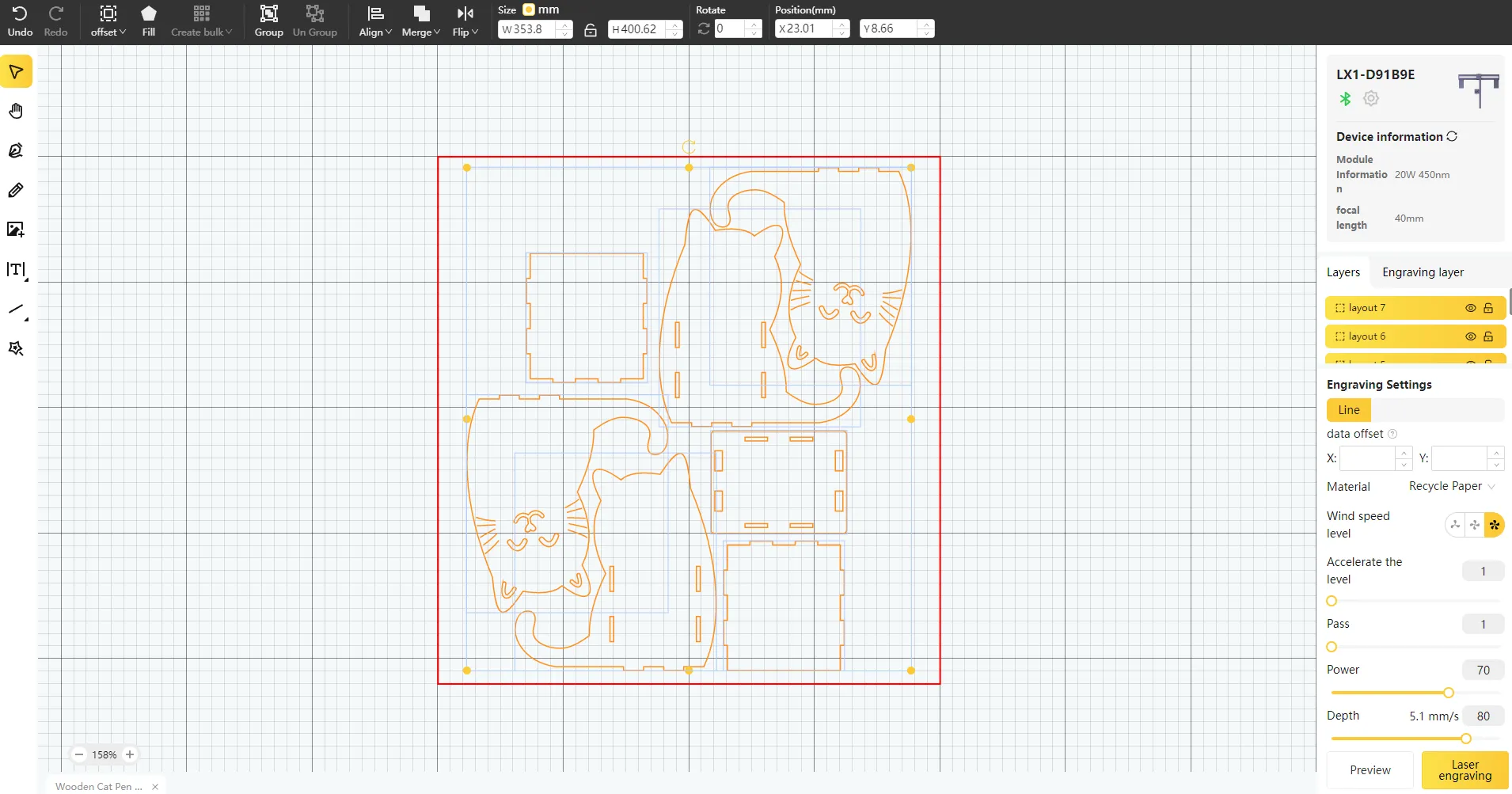Toggle the aspect ratio lock icon
The height and width of the screenshot is (794, 1512).
click(591, 30)
